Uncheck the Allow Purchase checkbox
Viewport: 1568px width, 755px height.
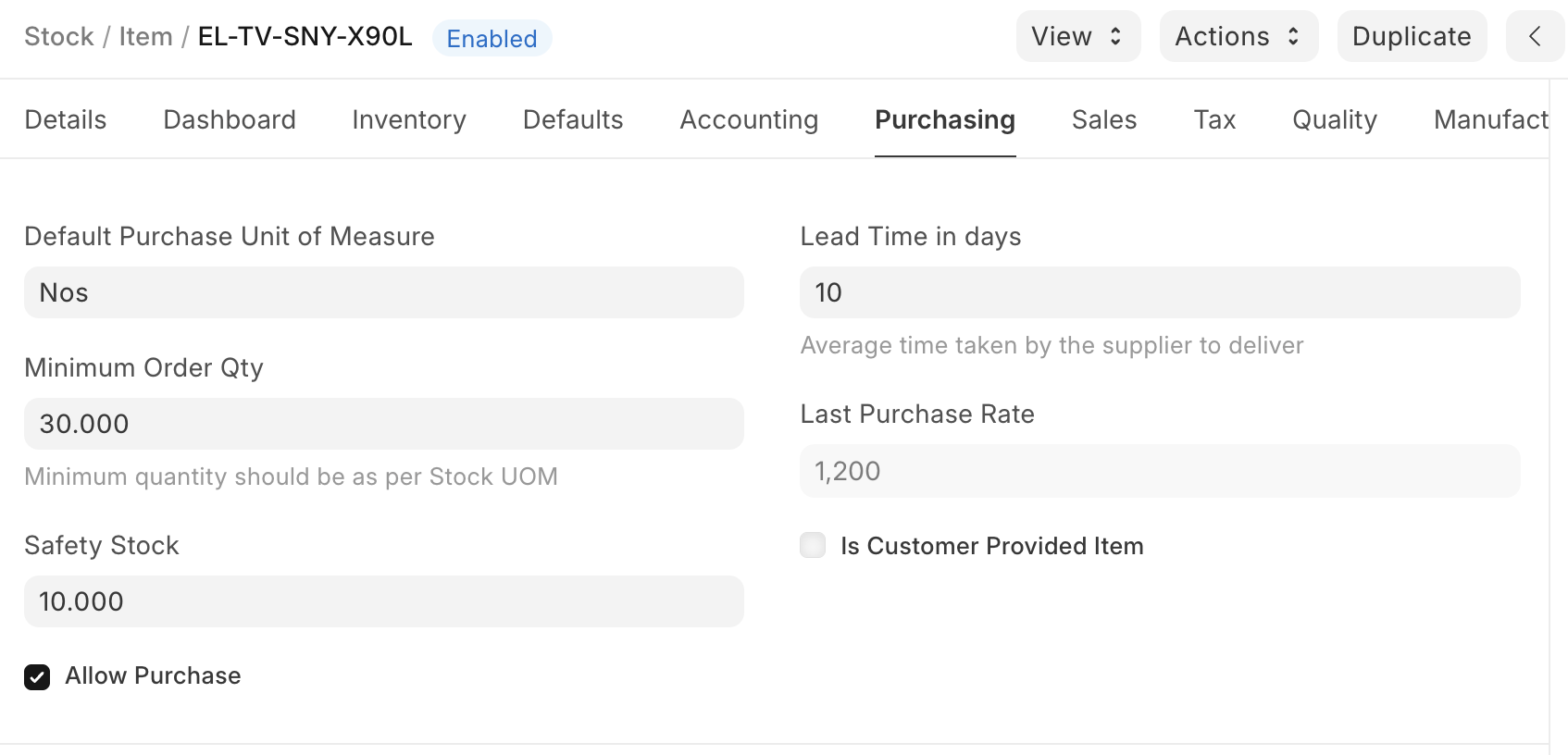point(37,677)
